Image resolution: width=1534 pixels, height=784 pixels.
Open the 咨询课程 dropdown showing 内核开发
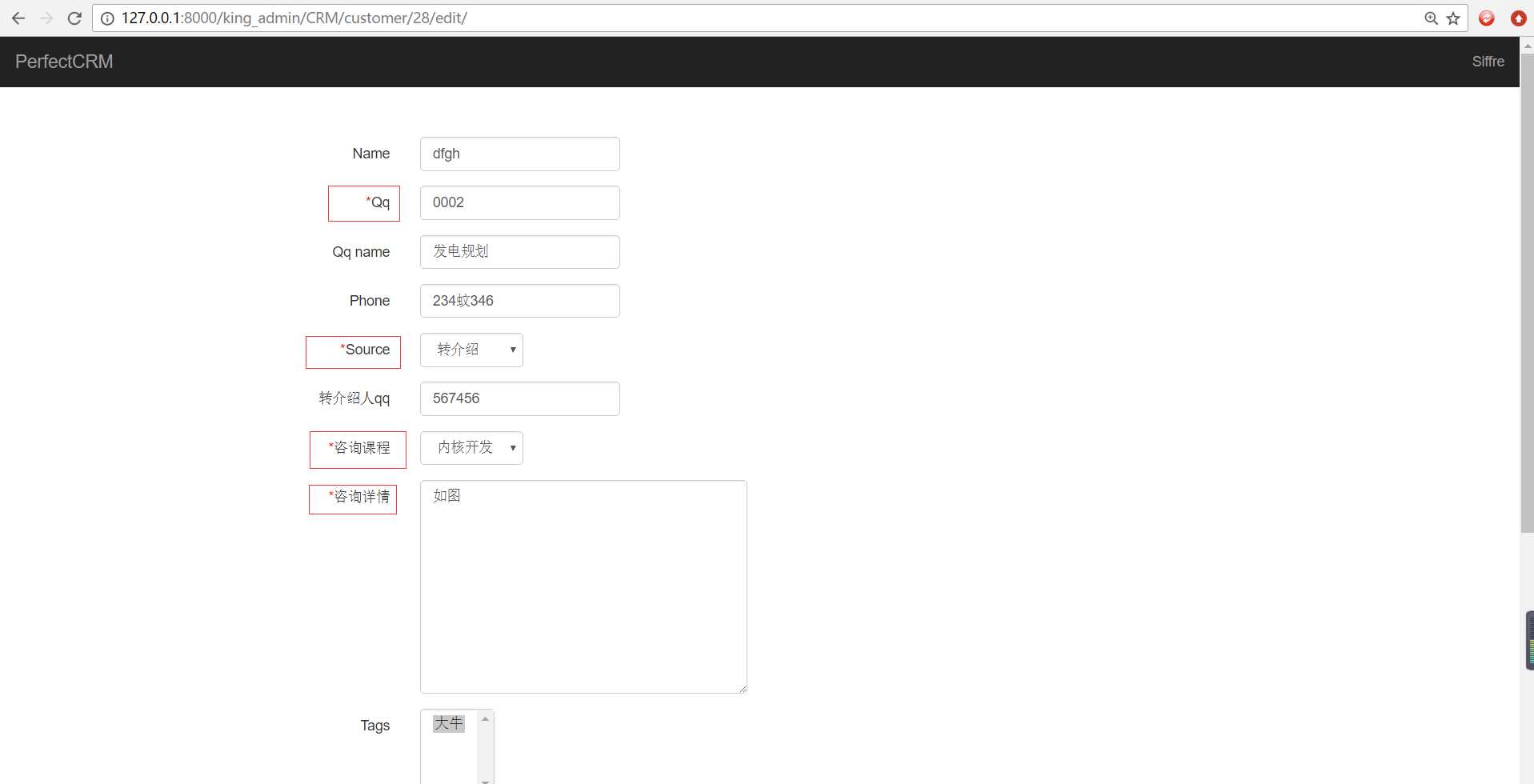(471, 448)
